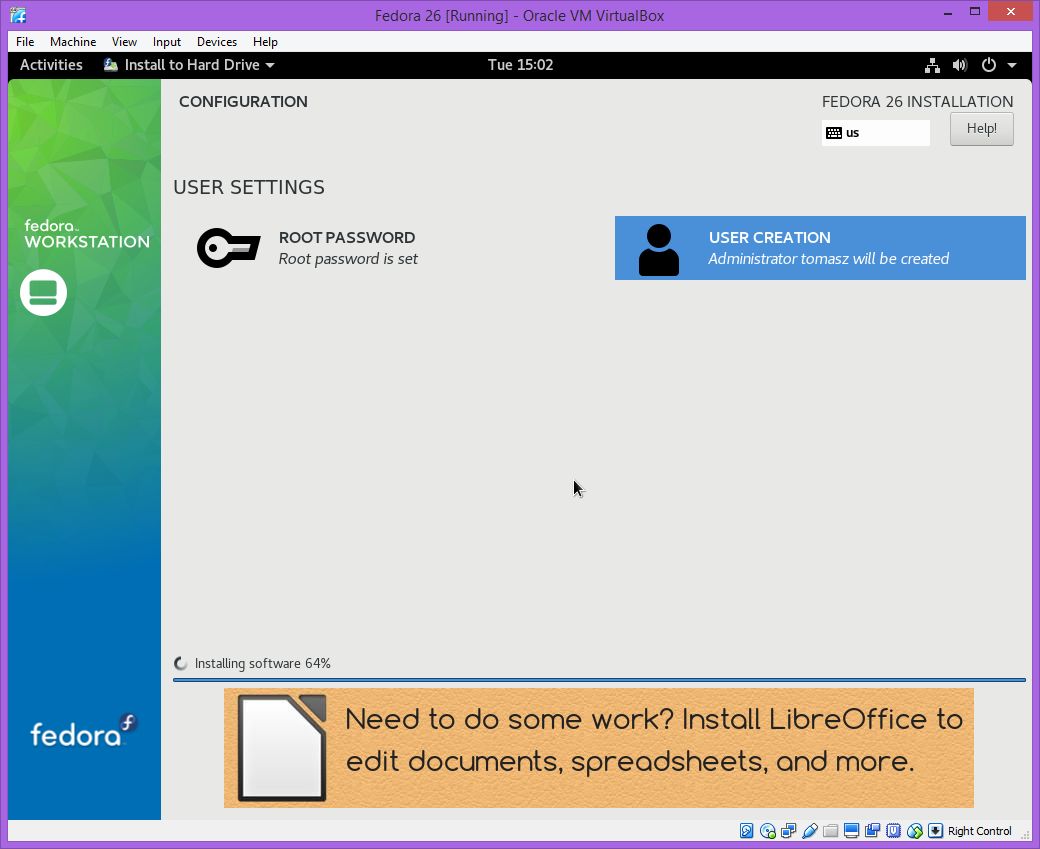The height and width of the screenshot is (849, 1040).
Task: Click Root password is set status text
Action: (348, 259)
